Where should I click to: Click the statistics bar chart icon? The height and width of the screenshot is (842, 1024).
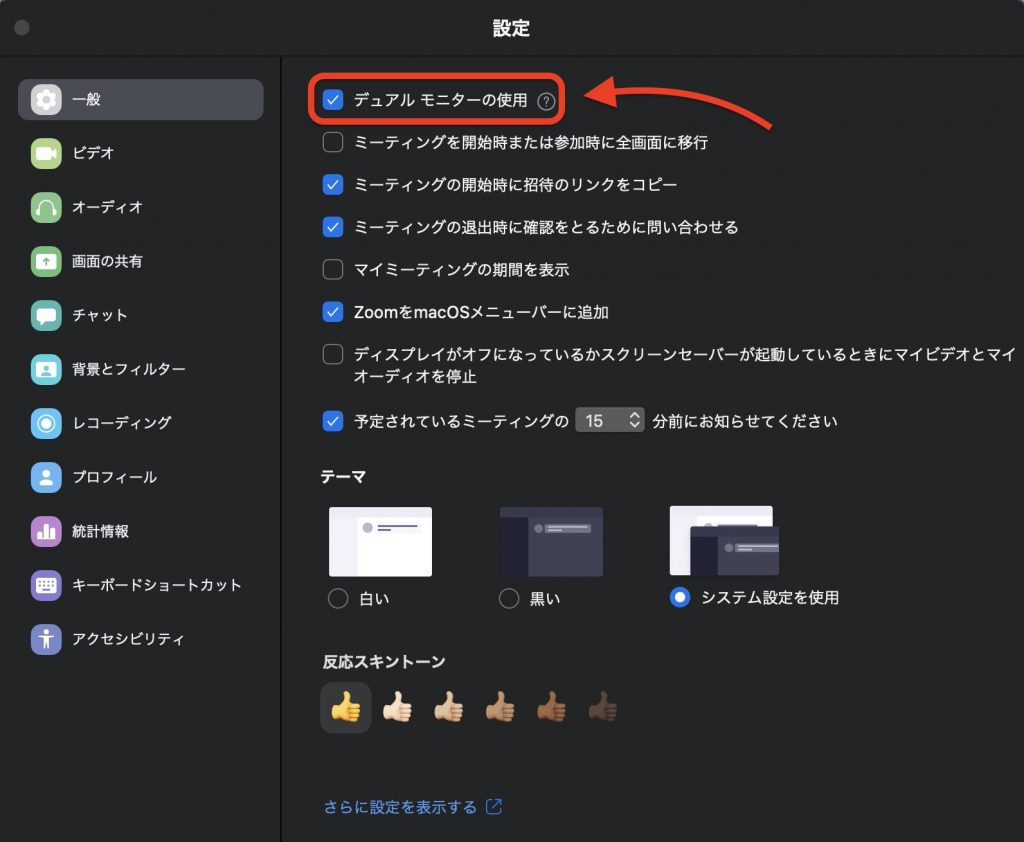click(46, 531)
